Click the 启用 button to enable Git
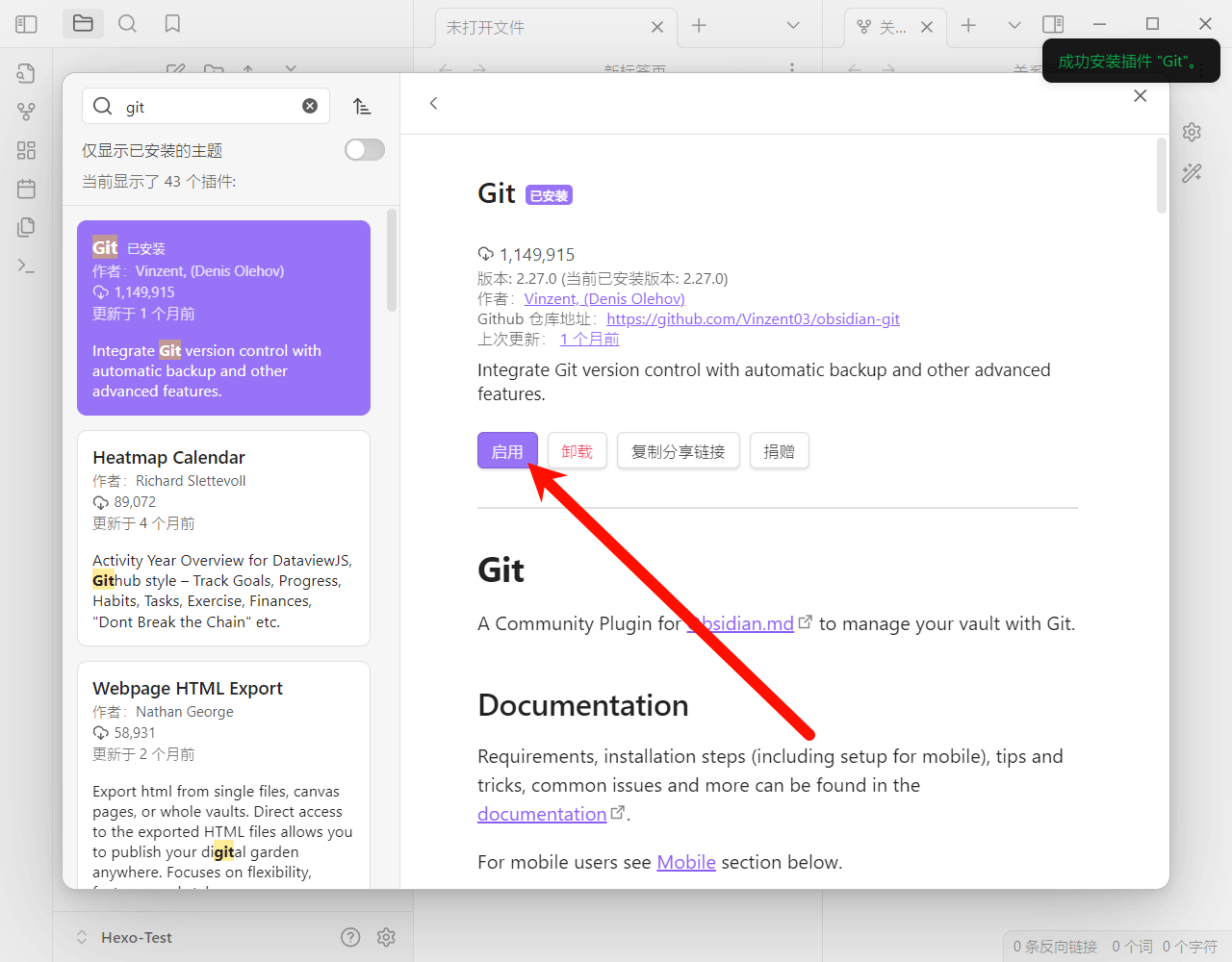 coord(507,451)
